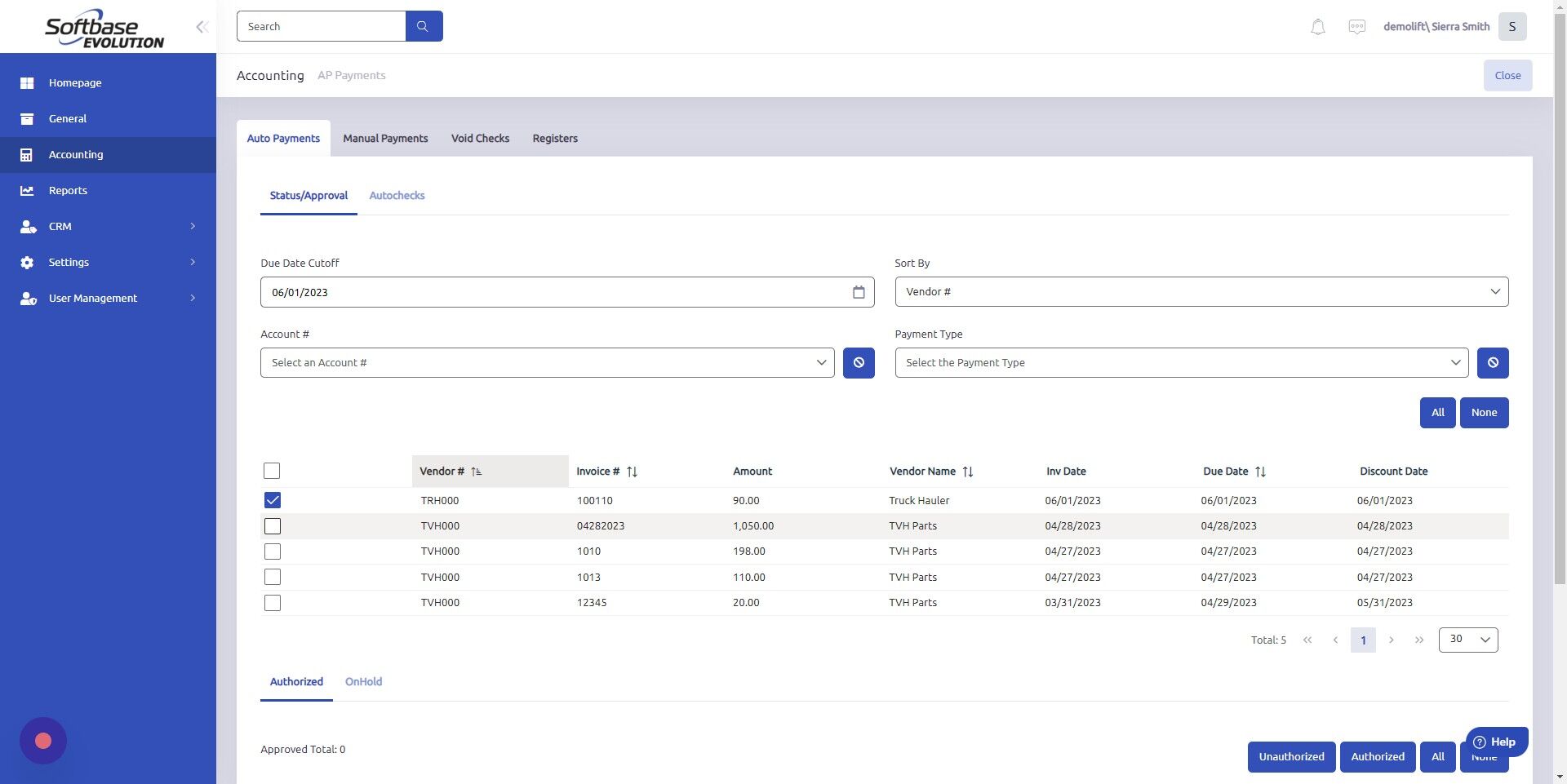Toggle the select-all checkbox in the header
This screenshot has height=784, width=1567.
(x=272, y=470)
